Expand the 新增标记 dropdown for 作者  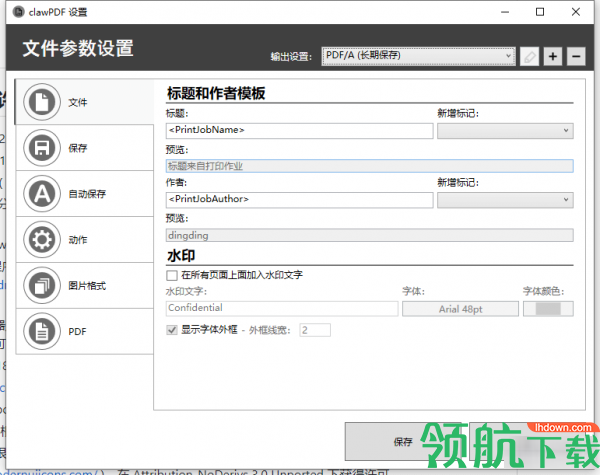(x=505, y=200)
